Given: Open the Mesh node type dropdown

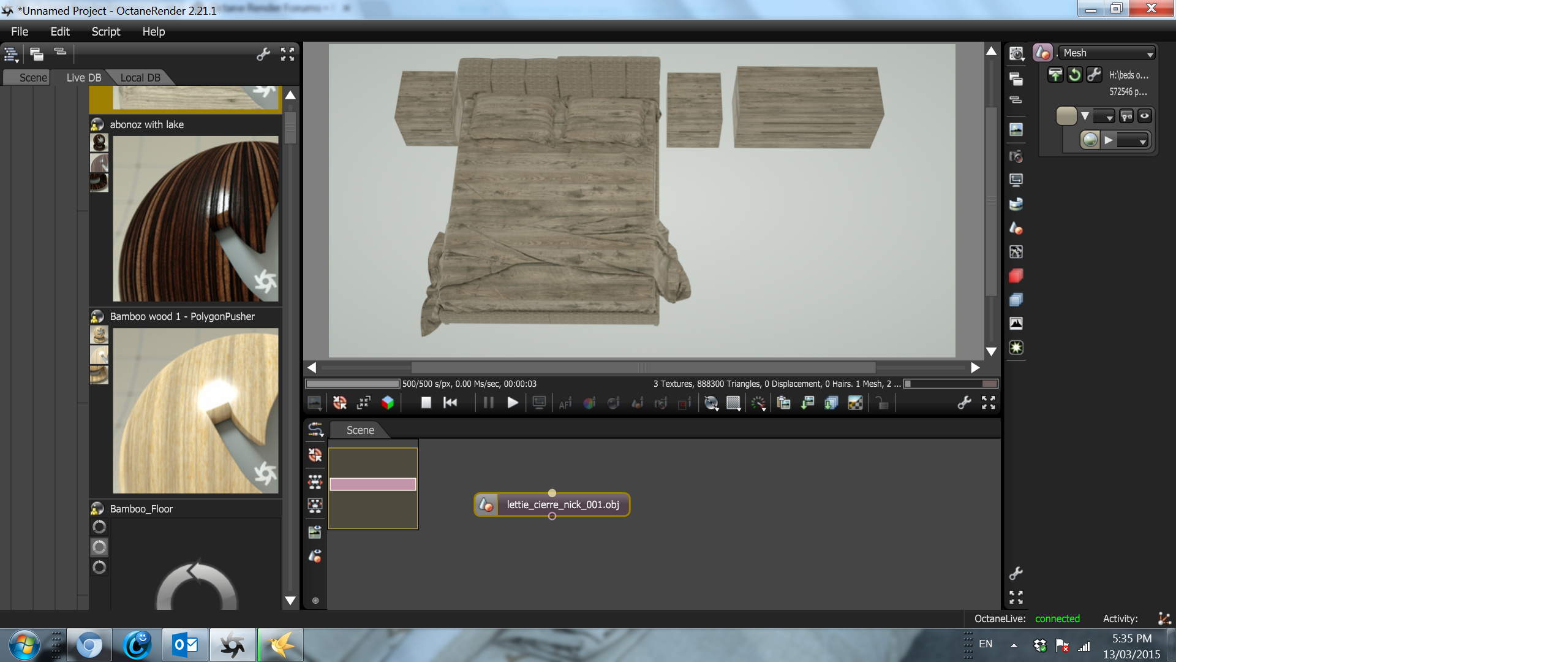Looking at the screenshot, I should click(1107, 53).
